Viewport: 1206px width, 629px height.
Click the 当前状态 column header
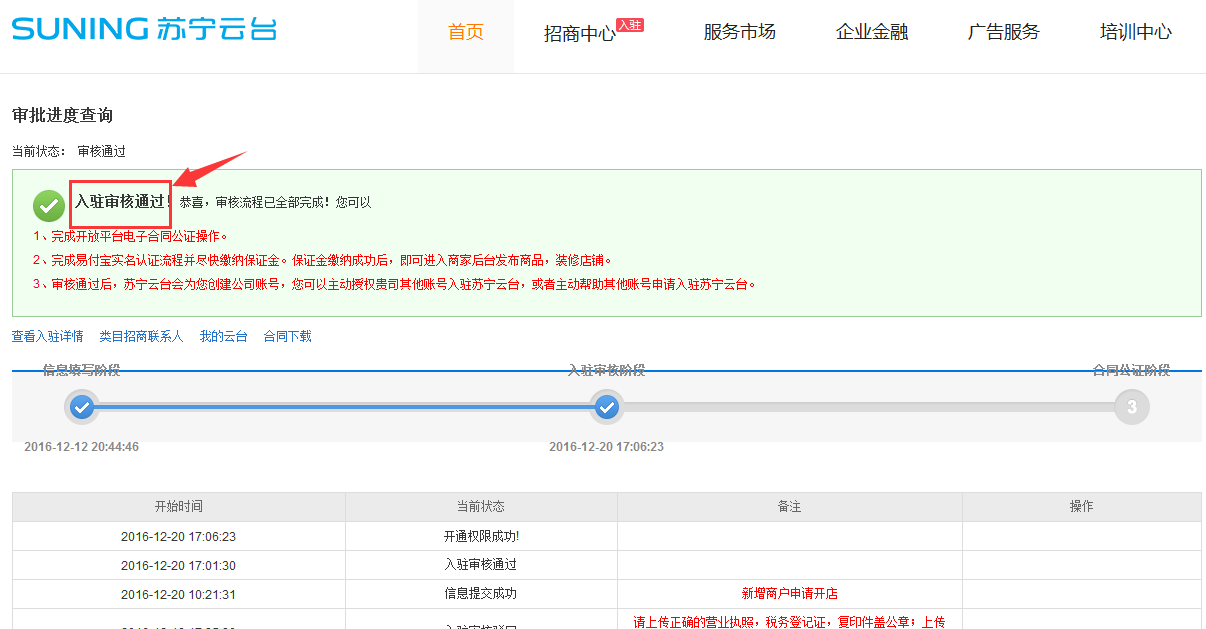pyautogui.click(x=481, y=507)
